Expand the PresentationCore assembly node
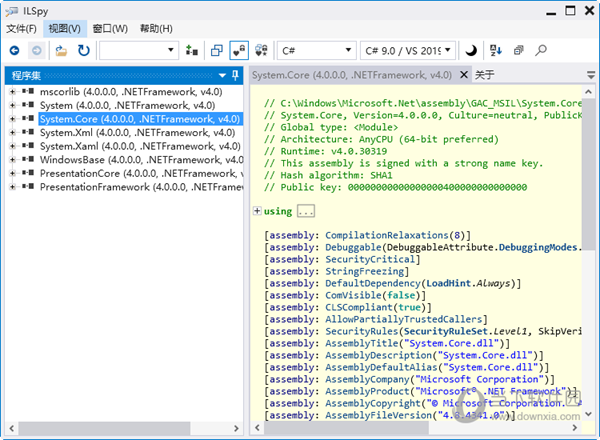 click(x=12, y=173)
